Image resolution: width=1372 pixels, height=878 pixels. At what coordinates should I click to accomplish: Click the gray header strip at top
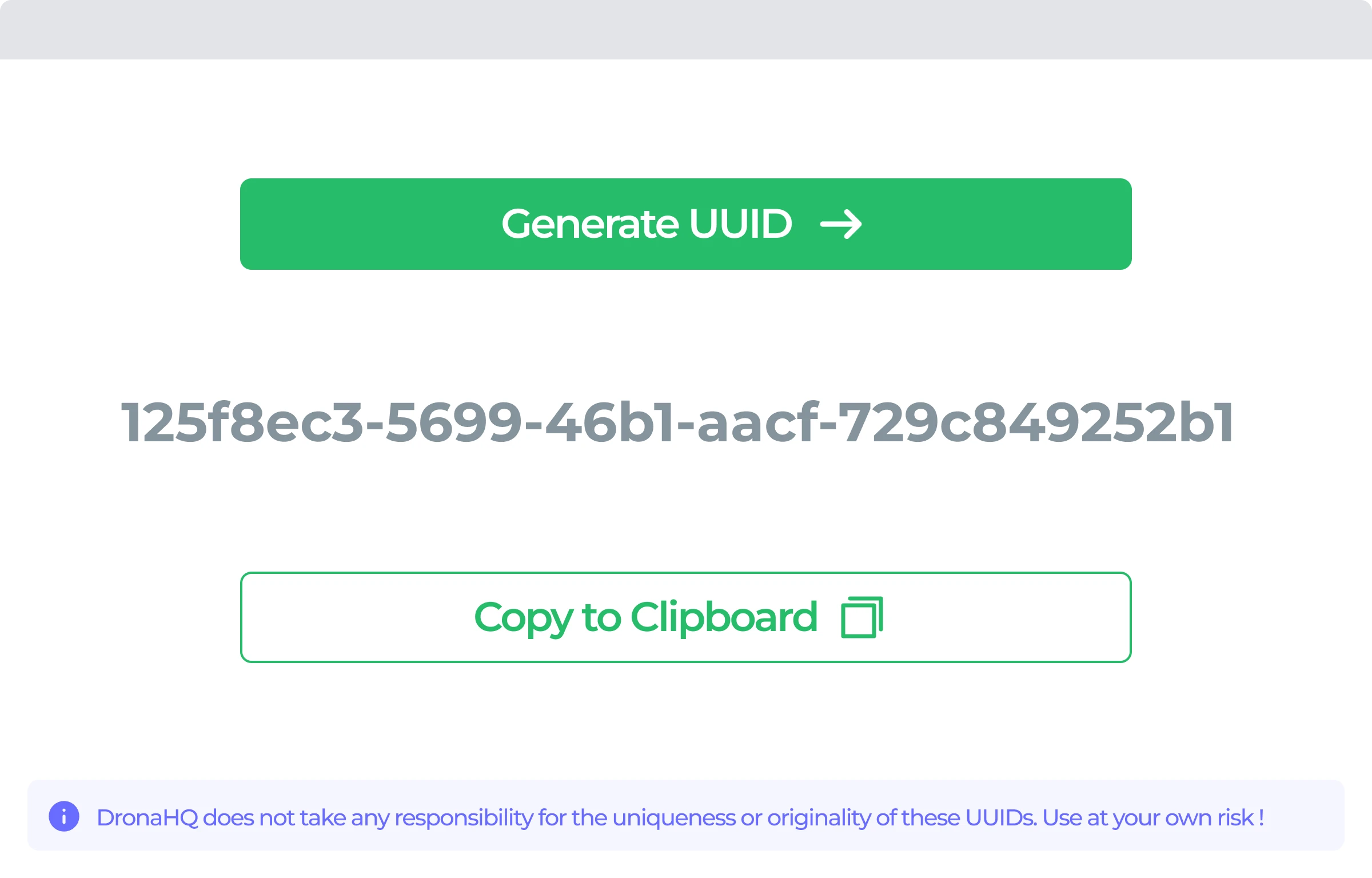coord(686,29)
